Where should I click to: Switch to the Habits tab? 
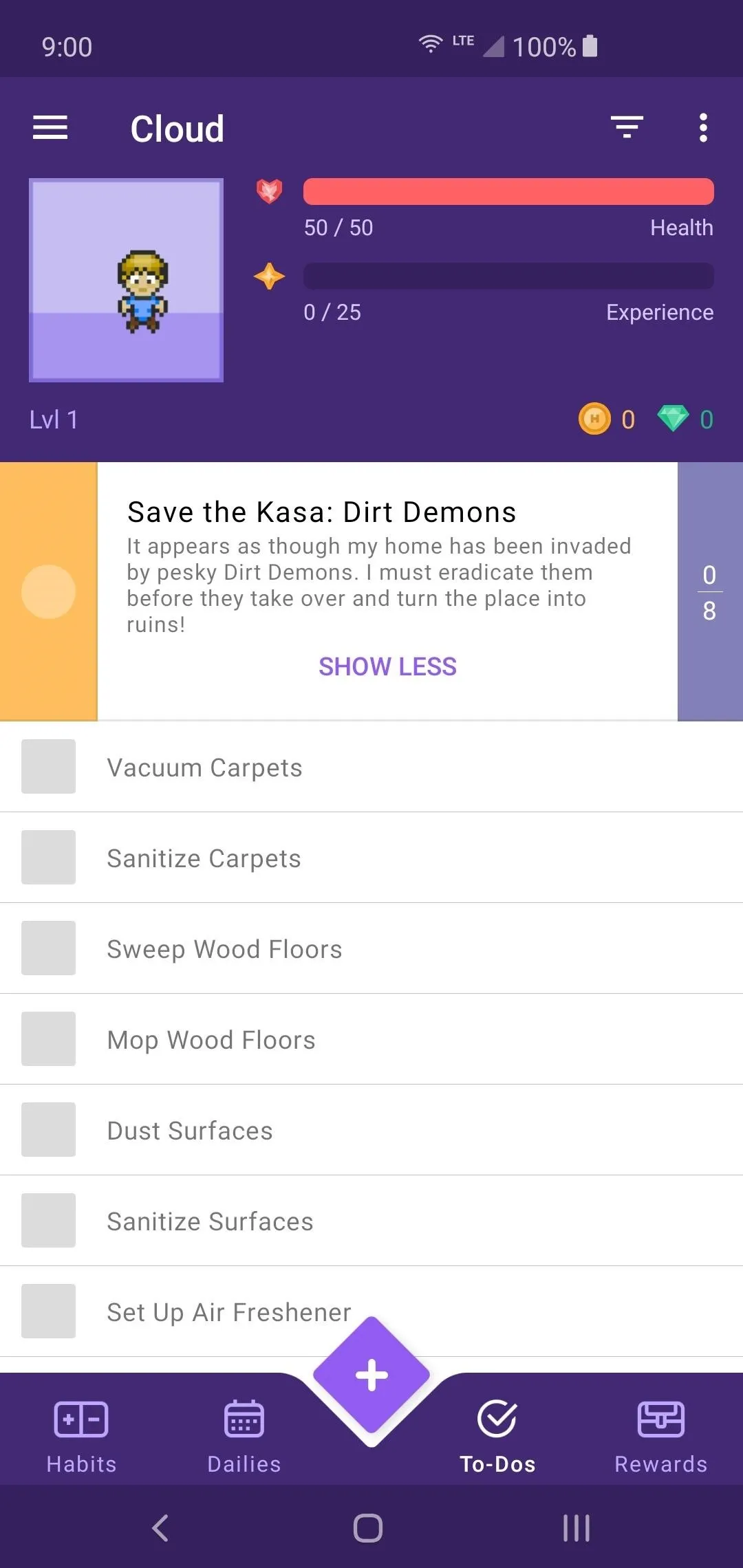[81, 1437]
